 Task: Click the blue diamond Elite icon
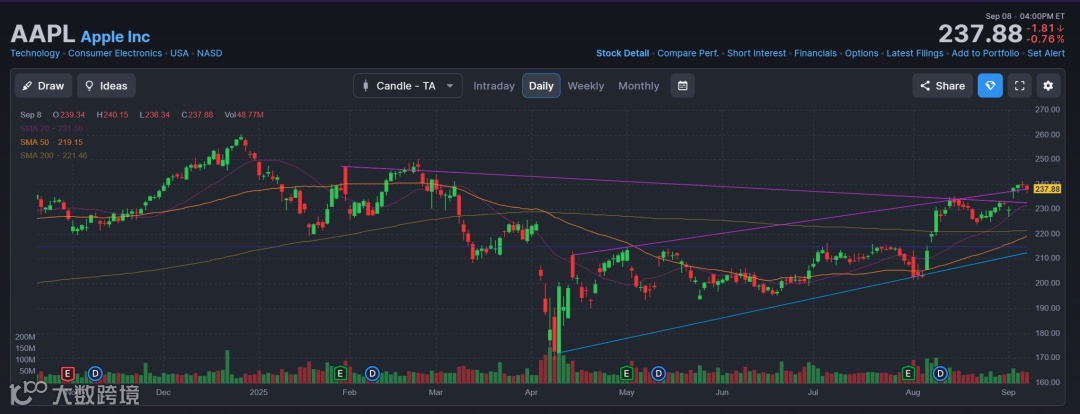pos(990,85)
